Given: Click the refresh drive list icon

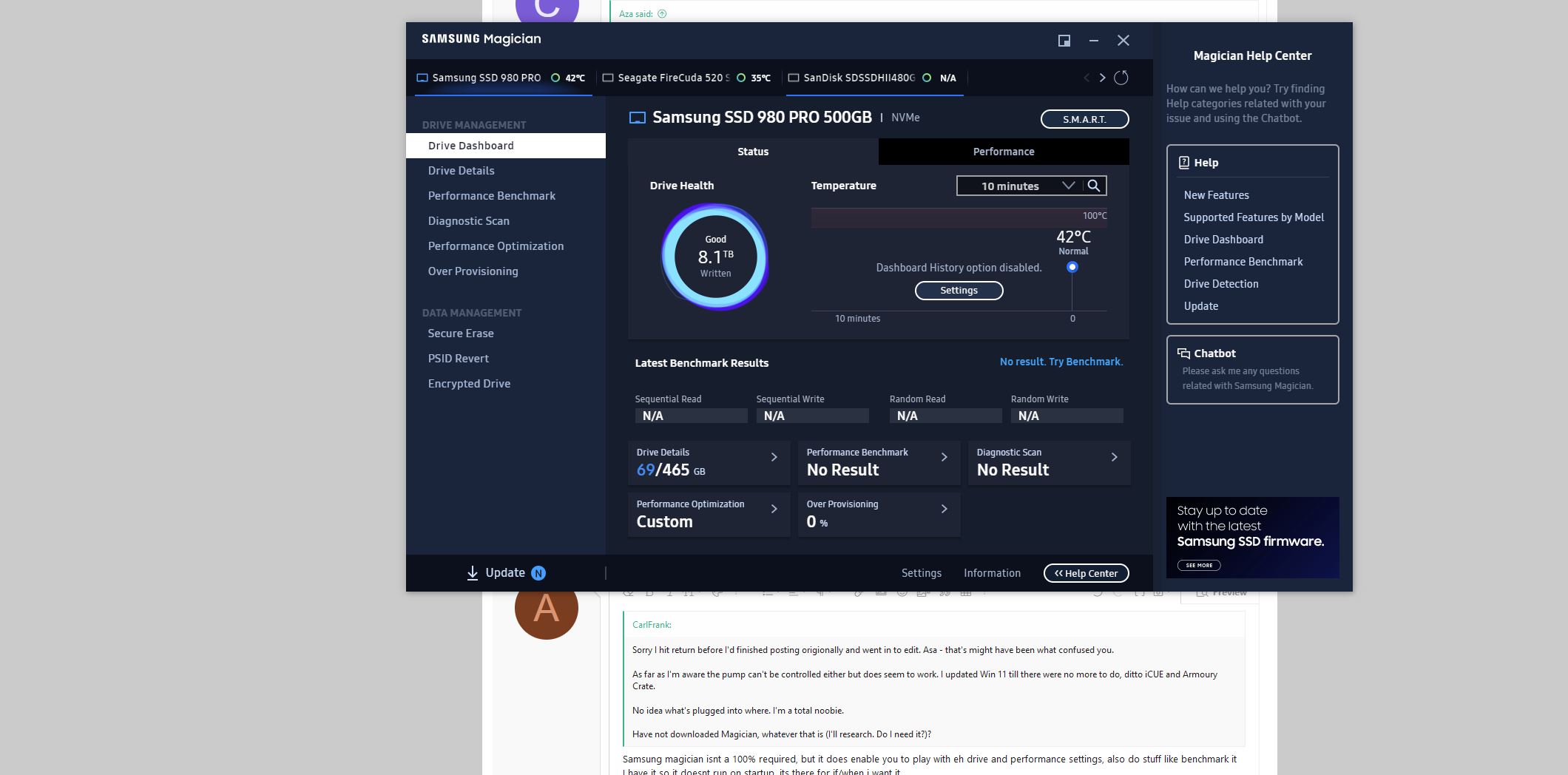Looking at the screenshot, I should pos(1121,78).
